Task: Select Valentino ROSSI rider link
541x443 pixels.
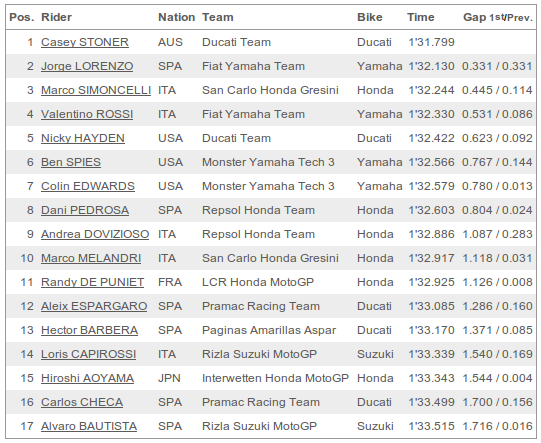Action: tap(87, 114)
